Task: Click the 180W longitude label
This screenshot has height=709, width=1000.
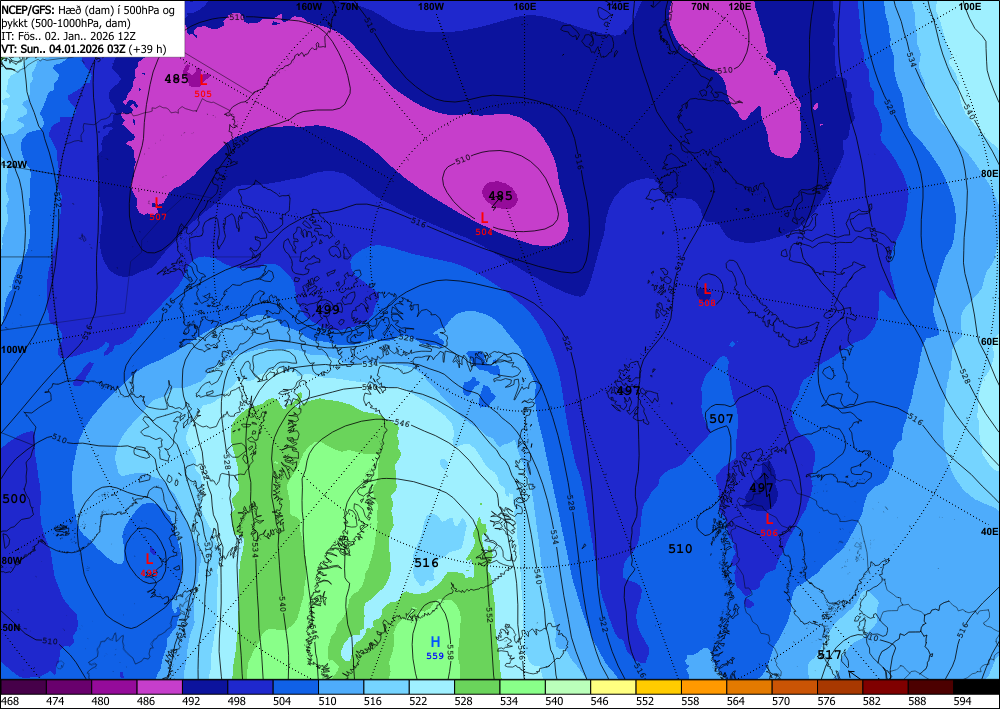Action: point(430,6)
